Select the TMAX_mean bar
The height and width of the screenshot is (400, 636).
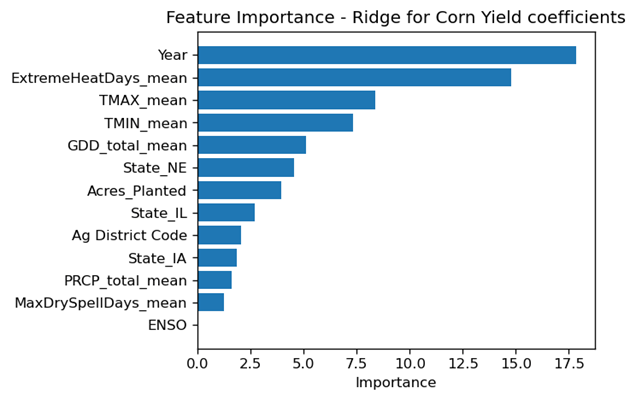click(286, 100)
